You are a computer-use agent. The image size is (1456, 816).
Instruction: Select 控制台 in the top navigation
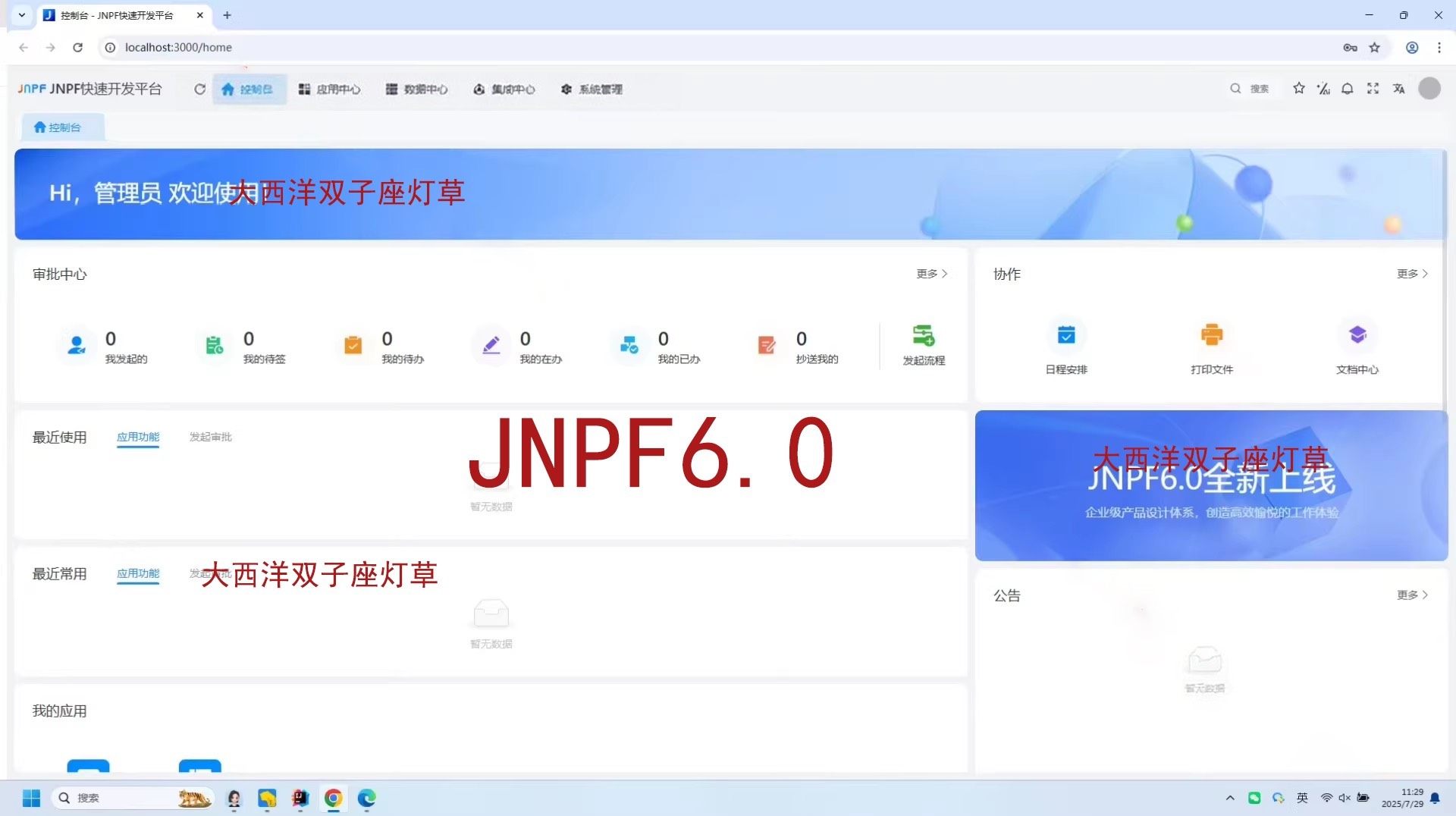249,89
